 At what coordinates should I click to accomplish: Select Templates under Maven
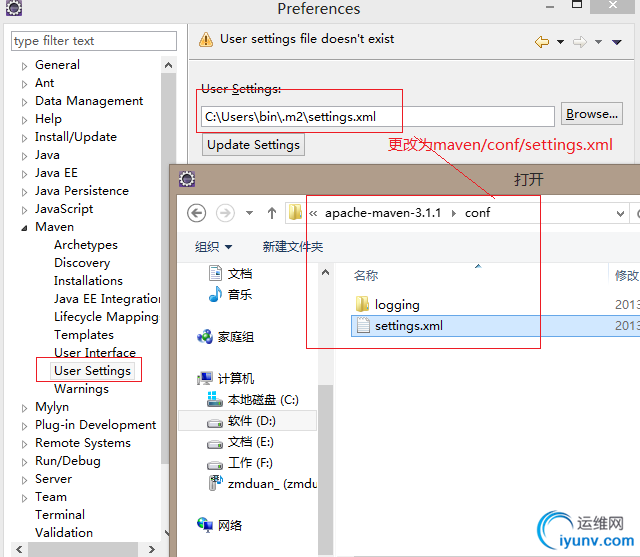point(84,335)
